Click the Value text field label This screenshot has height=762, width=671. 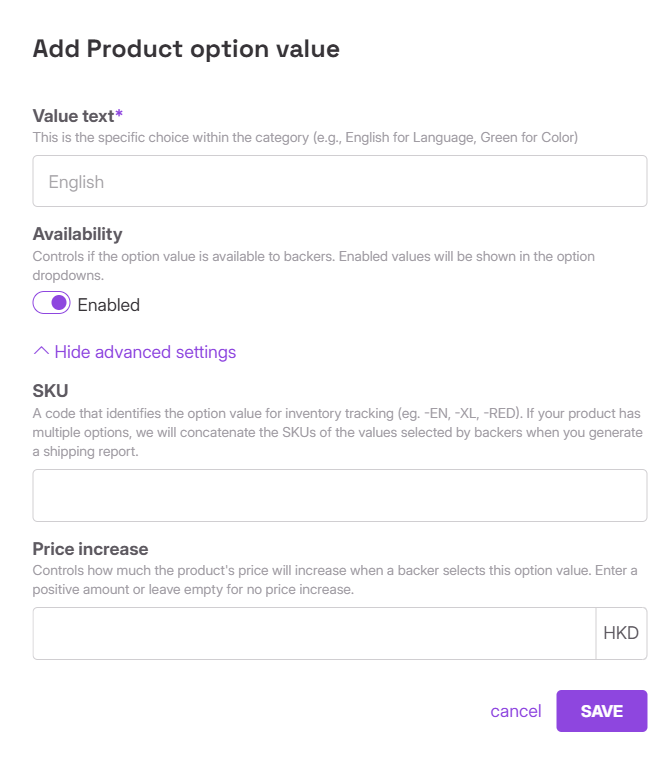[x=73, y=116]
